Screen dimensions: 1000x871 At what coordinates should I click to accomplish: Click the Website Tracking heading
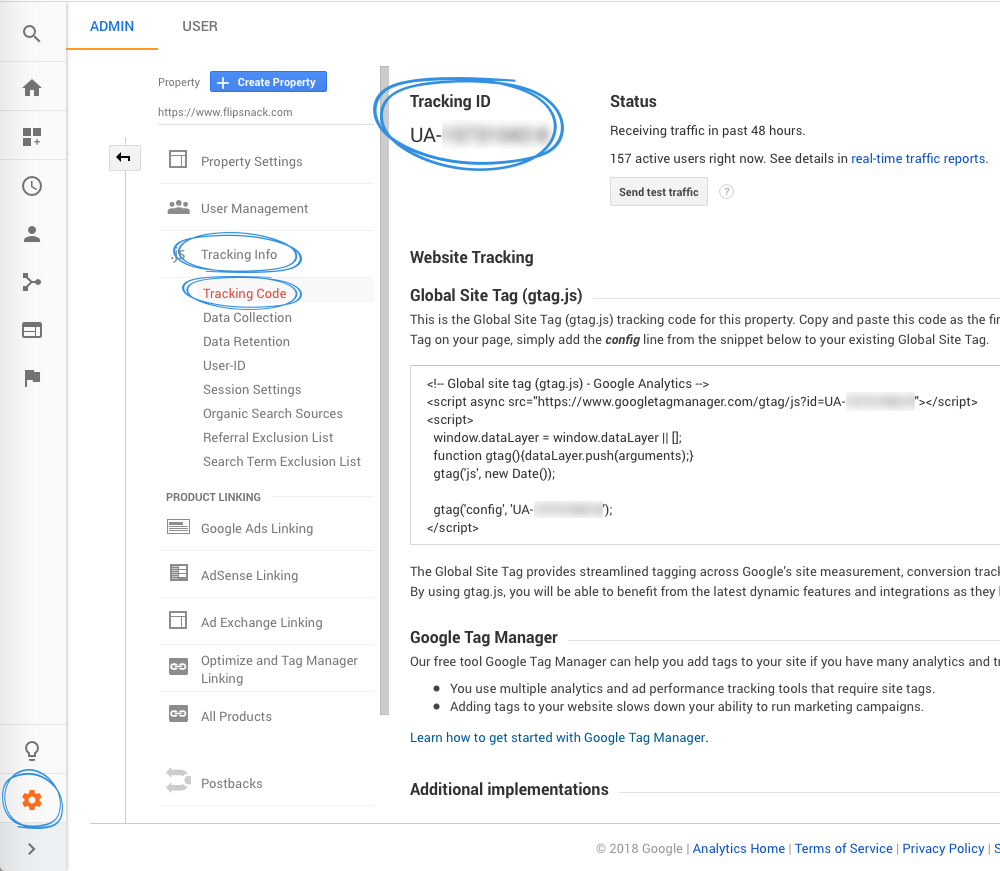472,258
